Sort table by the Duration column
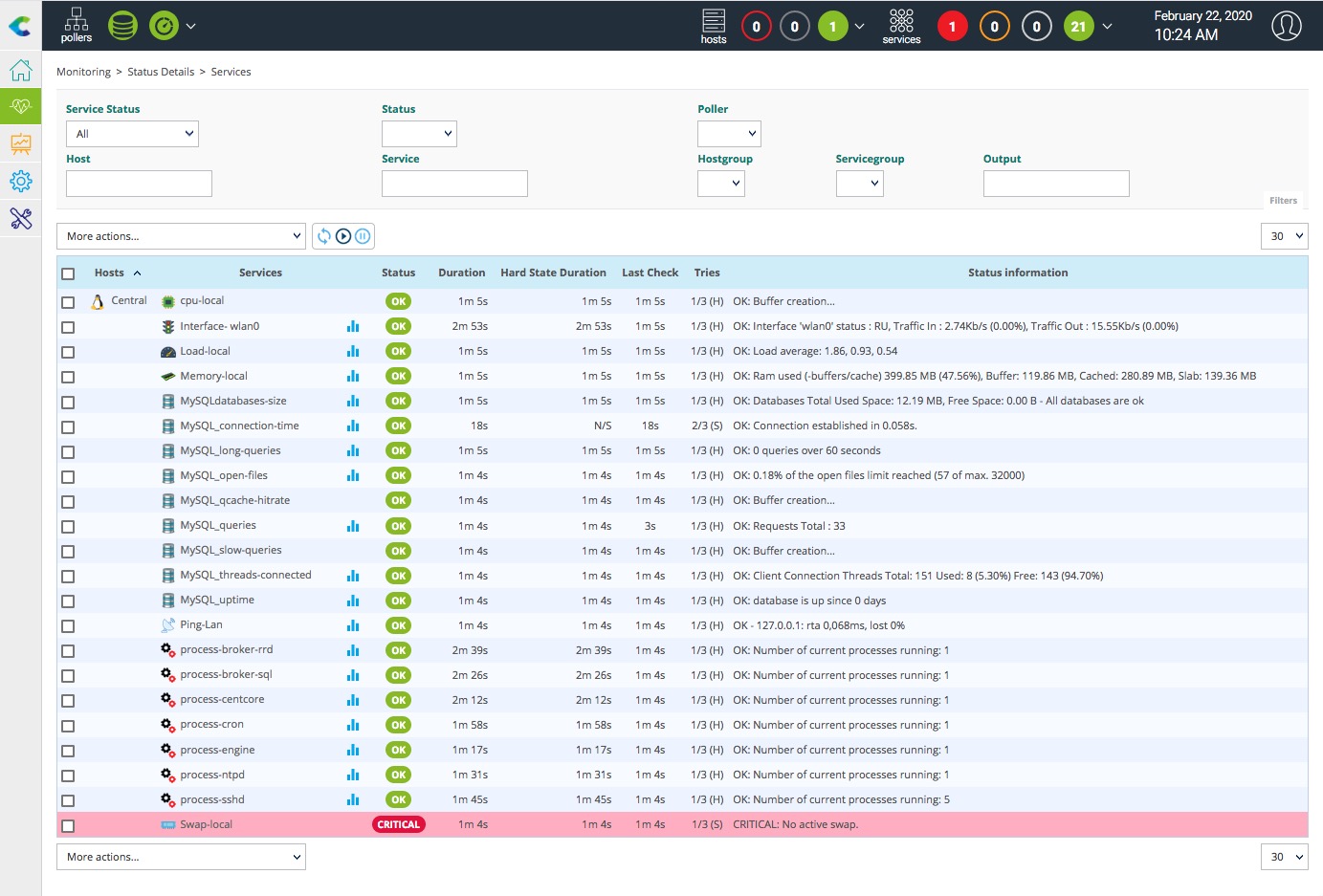 coord(461,273)
